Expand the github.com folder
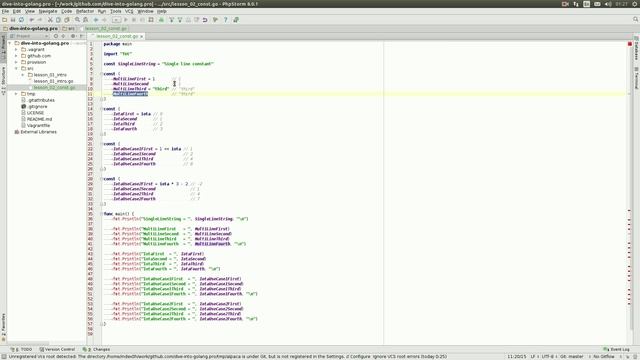The image size is (640, 360). click(16, 56)
